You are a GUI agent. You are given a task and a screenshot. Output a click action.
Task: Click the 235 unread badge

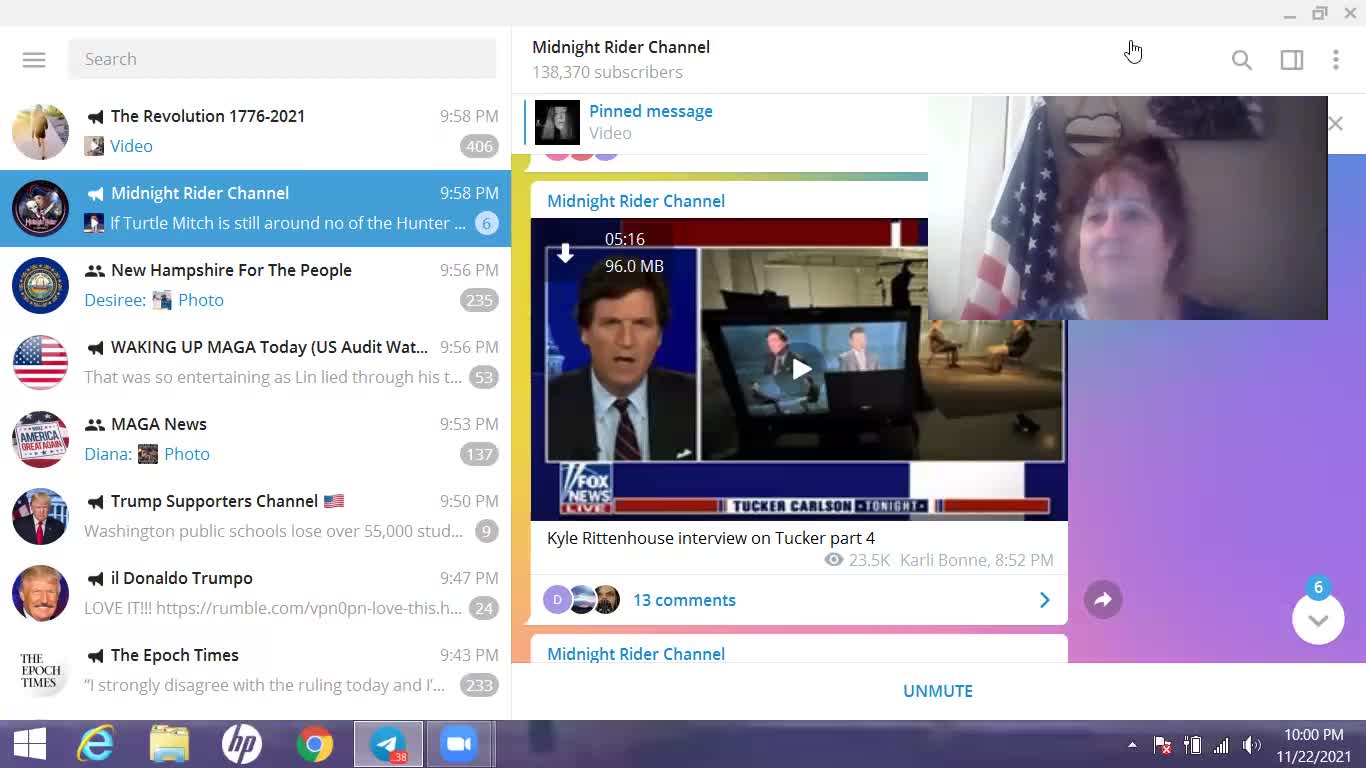pyautogui.click(x=479, y=300)
